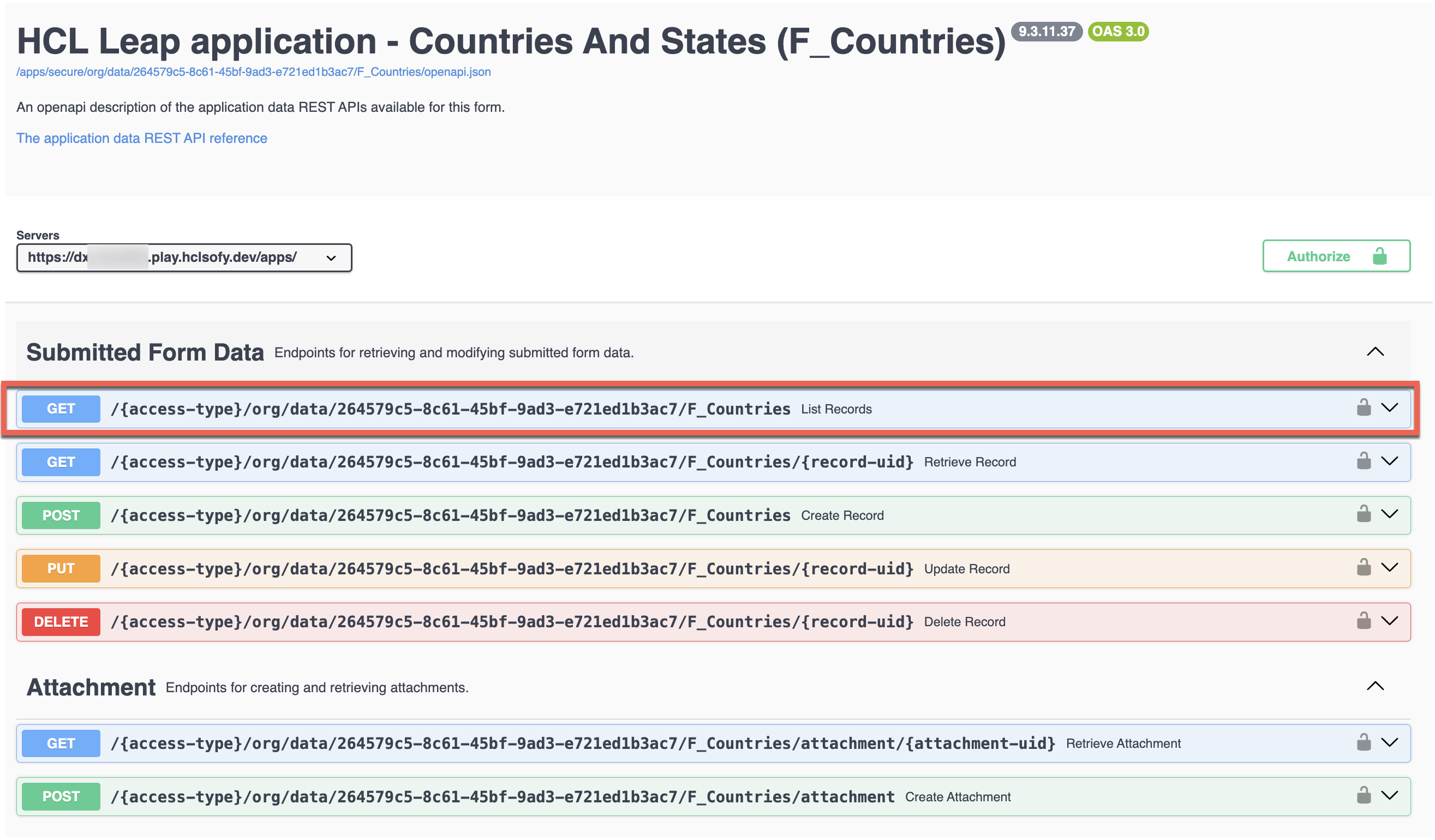Expand the Update Record chevron arrow
The height and width of the screenshot is (840, 1435).
(x=1390, y=567)
